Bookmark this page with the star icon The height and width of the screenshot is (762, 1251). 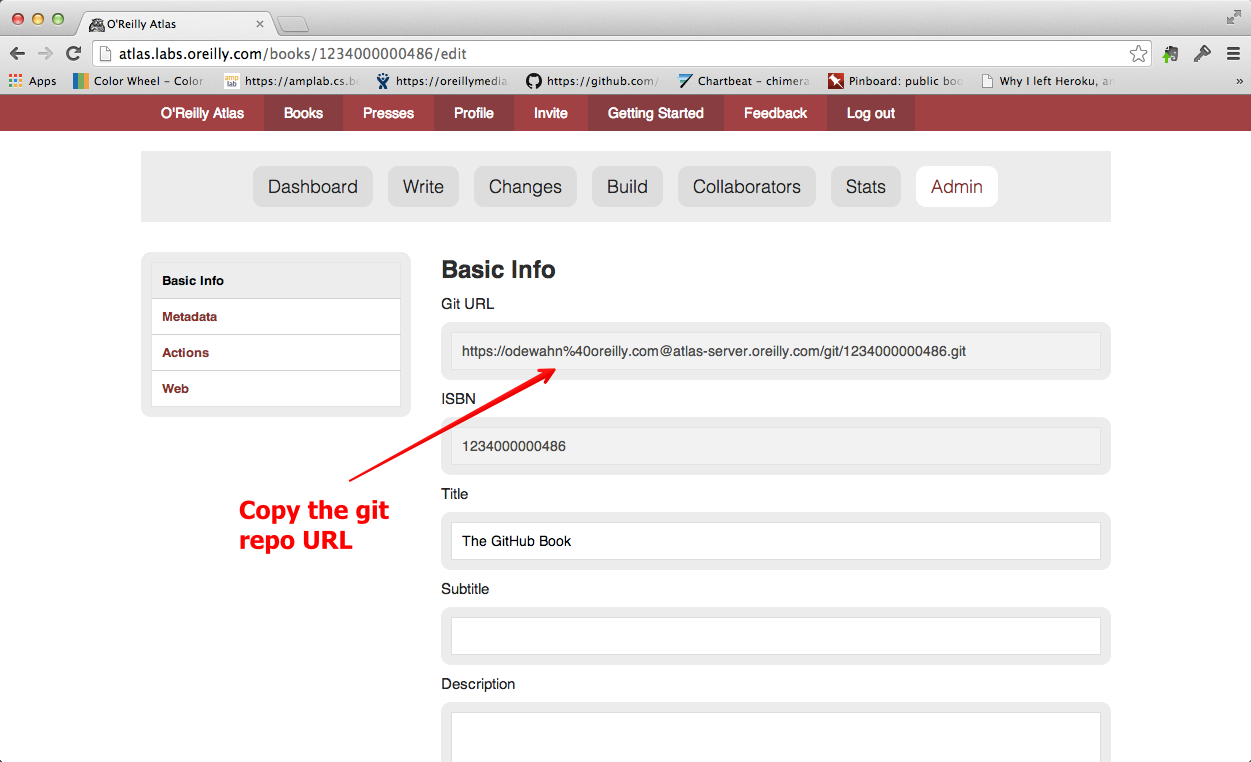click(x=1138, y=54)
